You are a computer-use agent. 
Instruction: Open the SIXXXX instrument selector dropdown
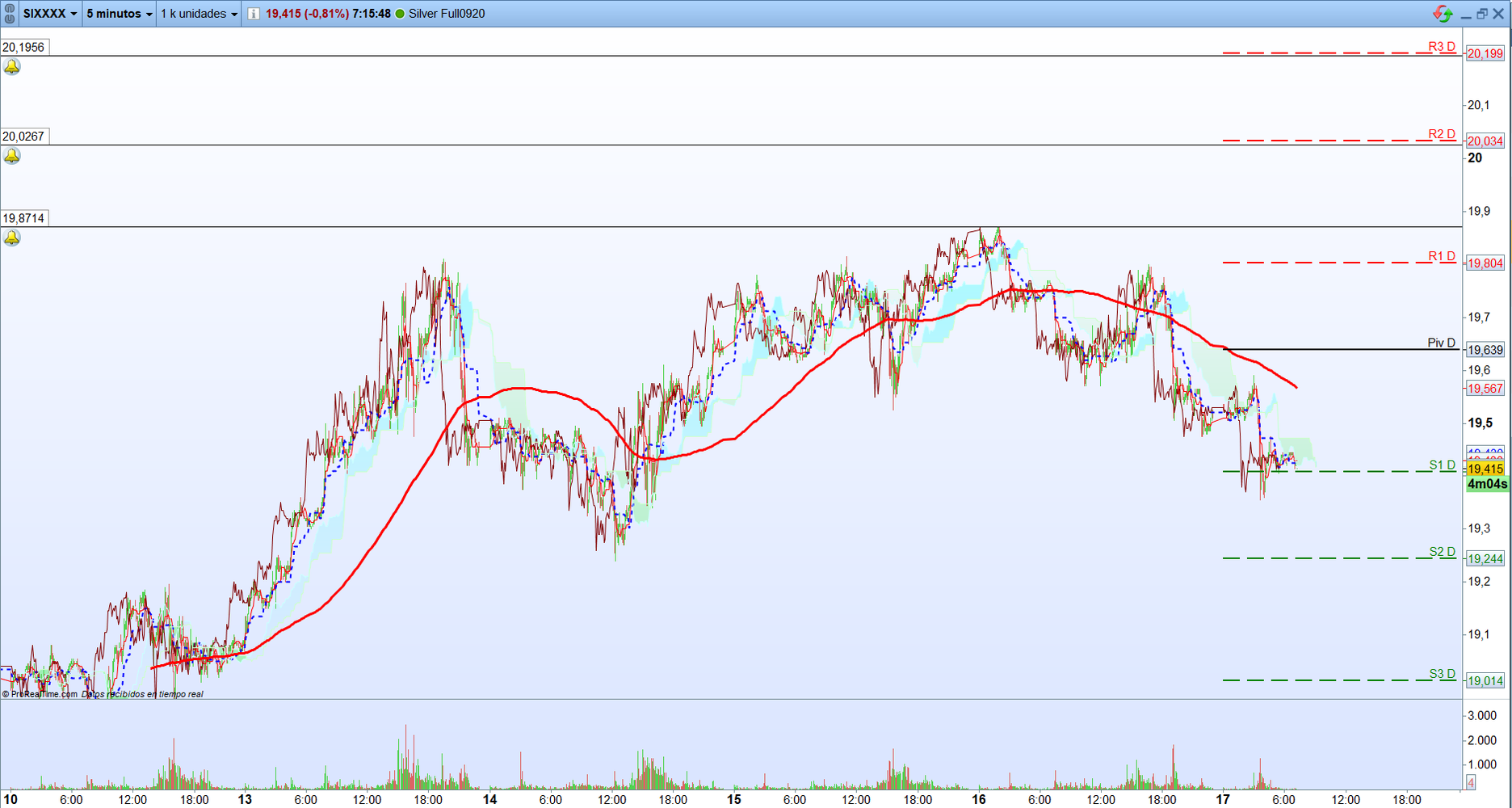point(50,14)
